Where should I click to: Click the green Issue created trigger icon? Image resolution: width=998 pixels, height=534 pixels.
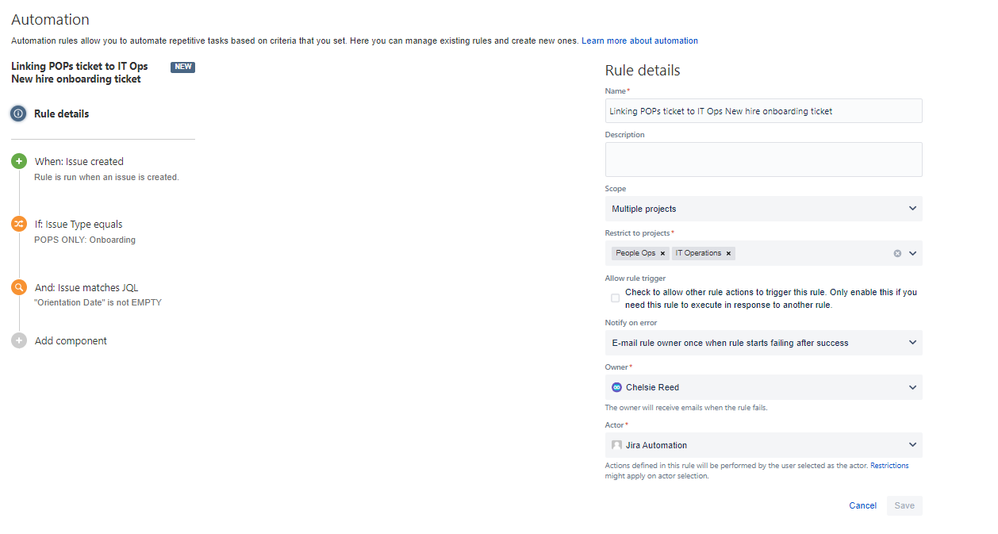[x=19, y=161]
